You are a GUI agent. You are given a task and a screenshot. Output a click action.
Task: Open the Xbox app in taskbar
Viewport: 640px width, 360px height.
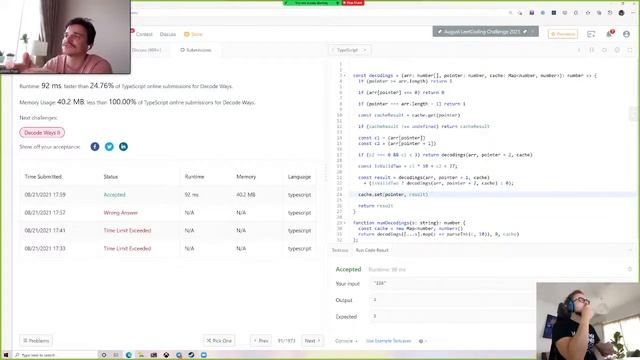[166, 355]
